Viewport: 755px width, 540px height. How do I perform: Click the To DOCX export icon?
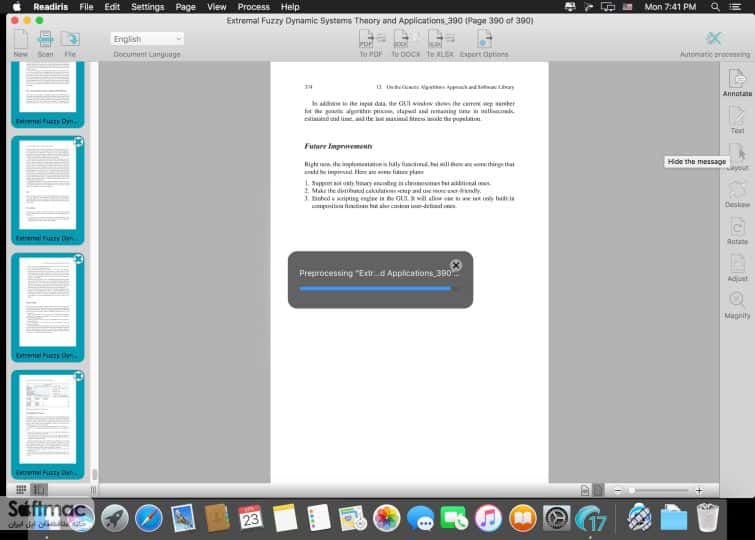pyautogui.click(x=405, y=43)
